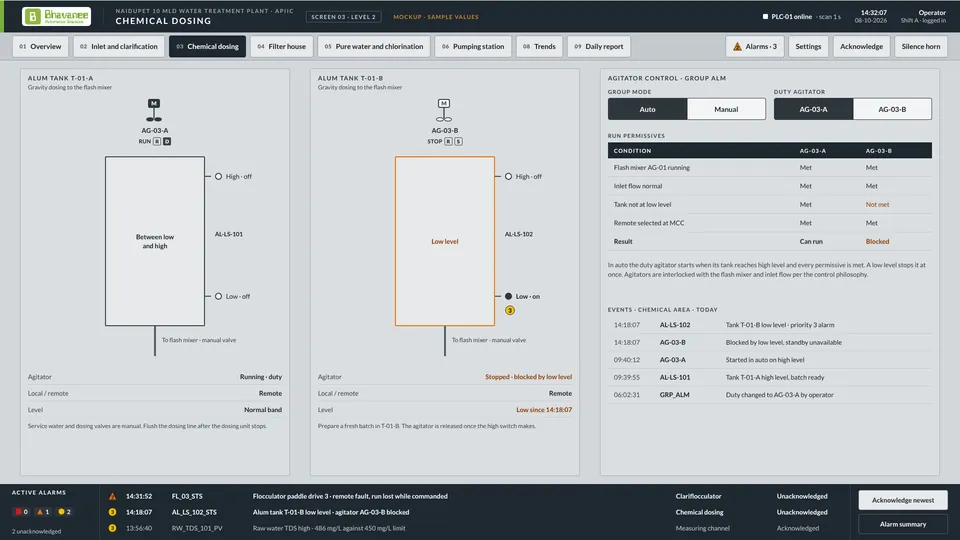
Task: Click the AG-03-B agitator motor icon
Action: pyautogui.click(x=444, y=111)
